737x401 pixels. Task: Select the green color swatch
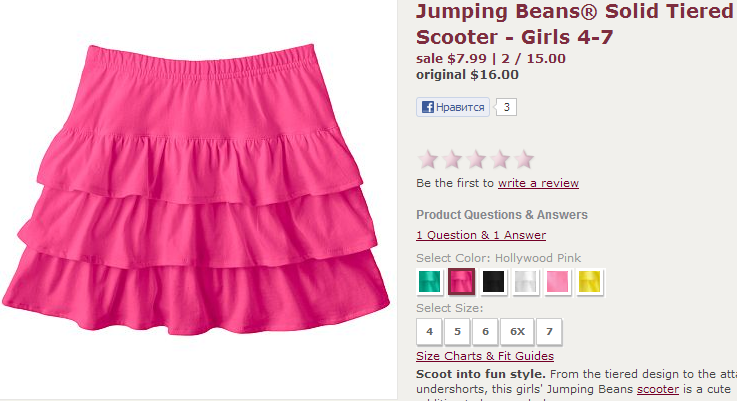click(x=429, y=282)
